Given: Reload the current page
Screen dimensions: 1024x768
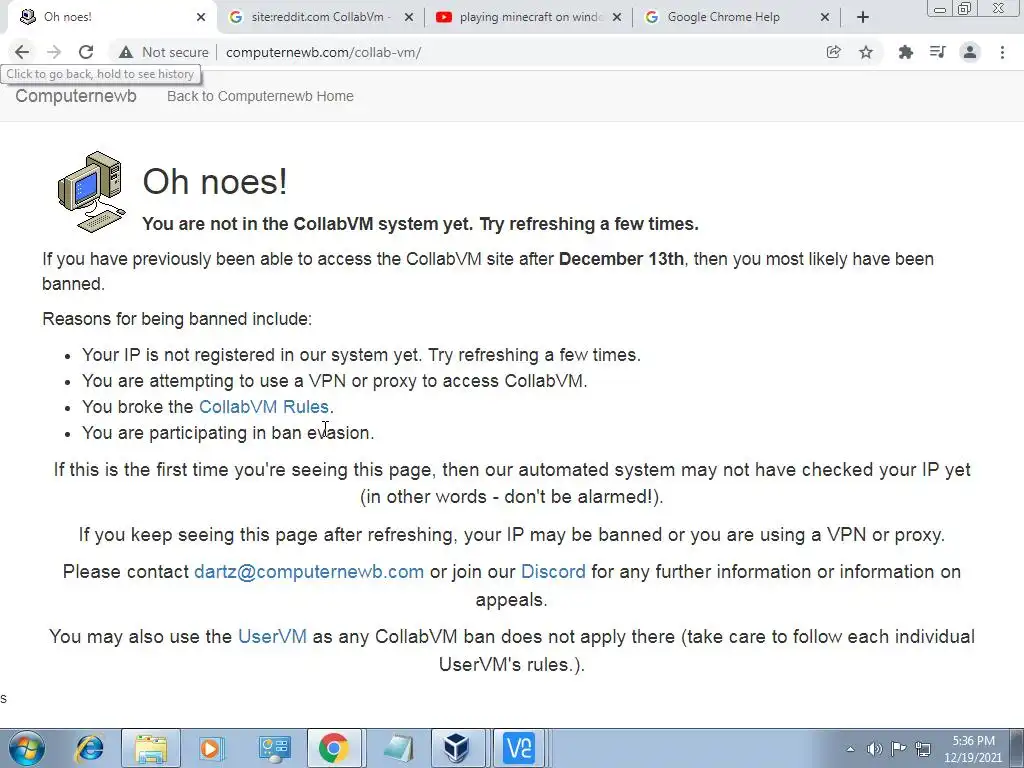Looking at the screenshot, I should (x=86, y=52).
